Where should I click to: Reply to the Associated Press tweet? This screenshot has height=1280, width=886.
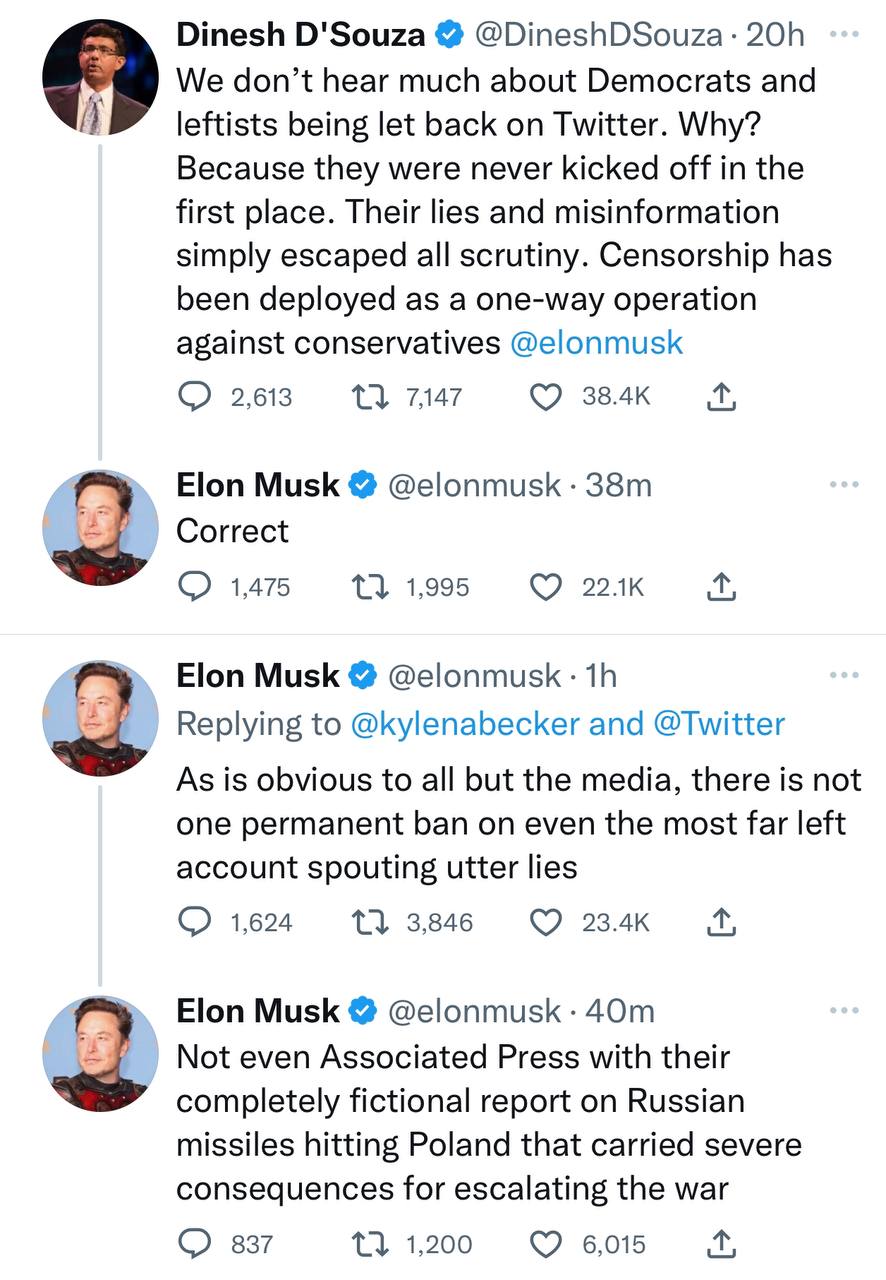pos(191,1244)
